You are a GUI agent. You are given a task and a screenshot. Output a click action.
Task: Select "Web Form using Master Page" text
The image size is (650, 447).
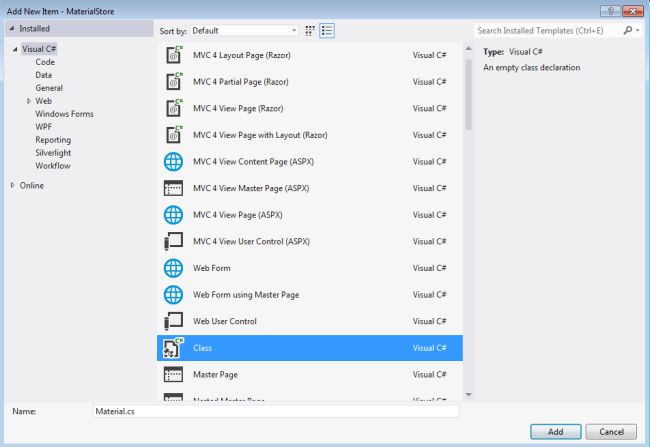click(x=246, y=295)
